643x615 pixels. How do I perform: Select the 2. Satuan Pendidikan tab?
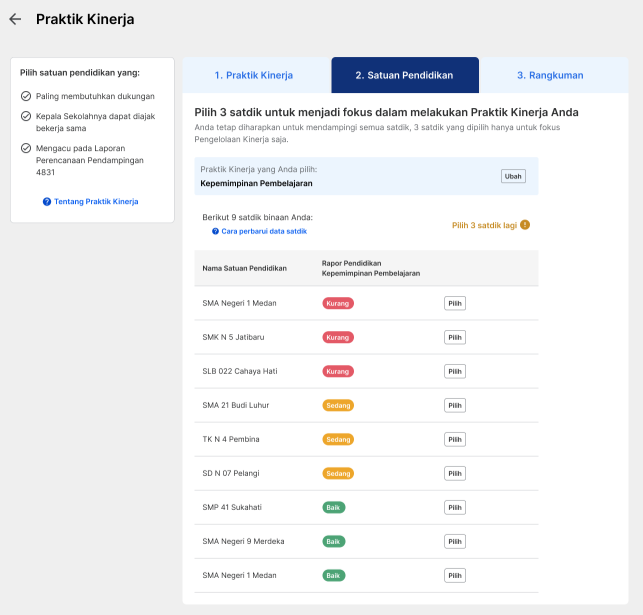point(405,75)
